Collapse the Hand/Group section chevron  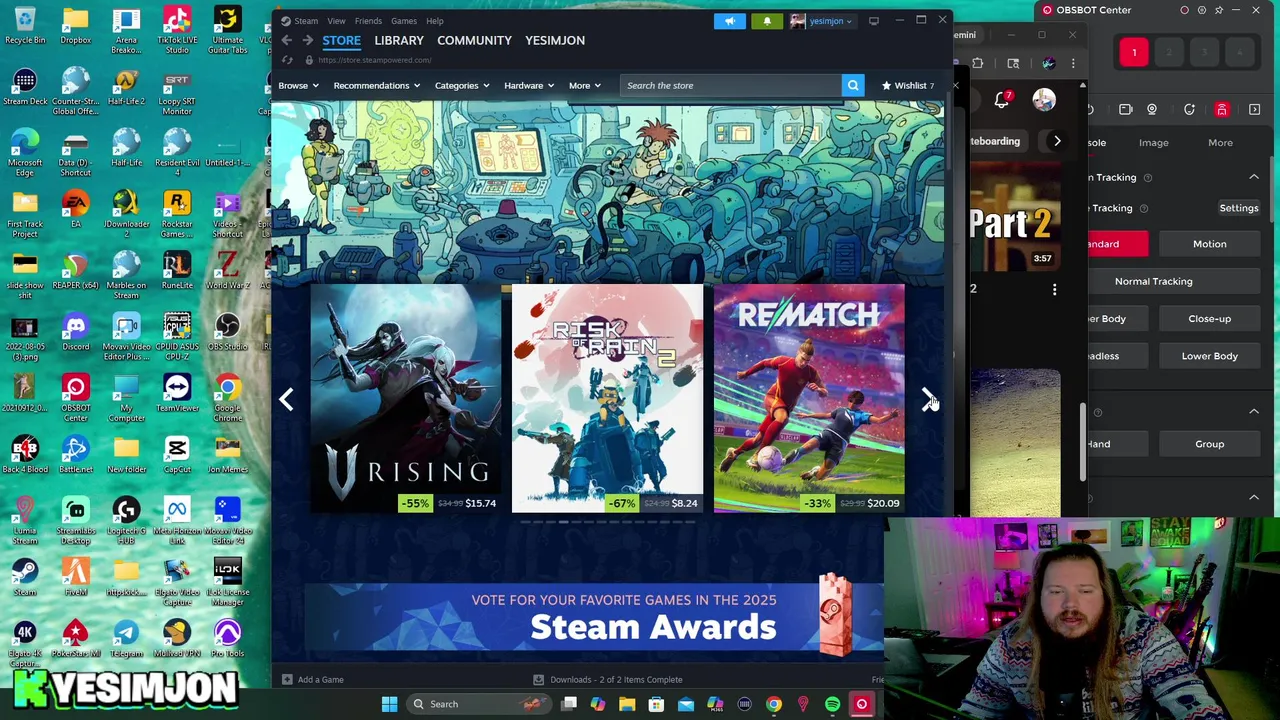(x=1254, y=412)
